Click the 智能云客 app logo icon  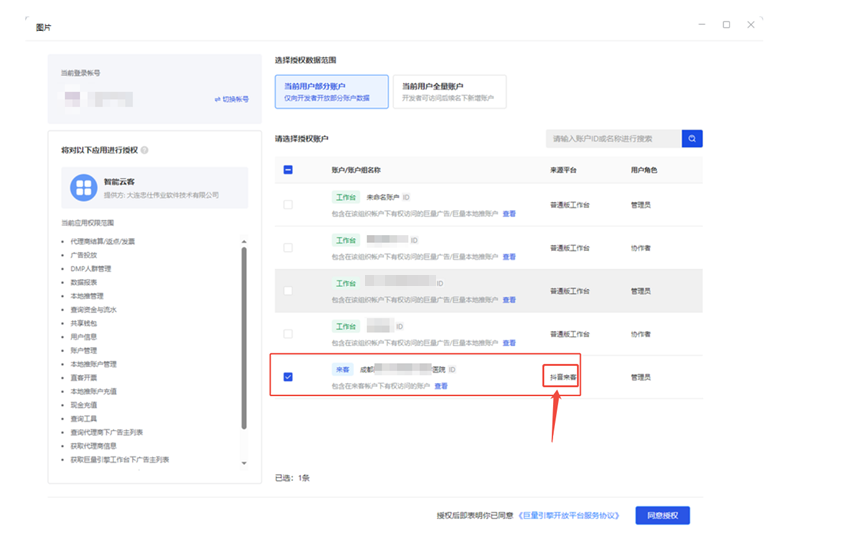[x=83, y=187]
